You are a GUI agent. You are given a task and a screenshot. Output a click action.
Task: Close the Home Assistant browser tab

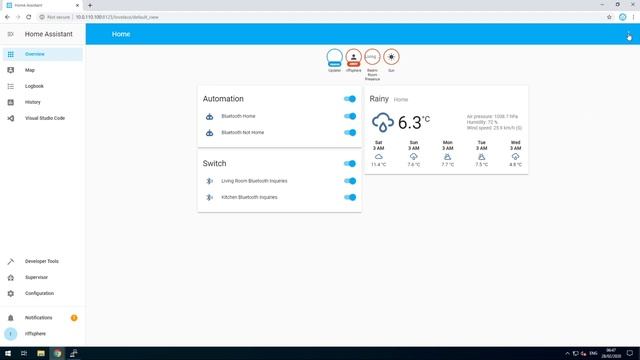(x=77, y=5)
